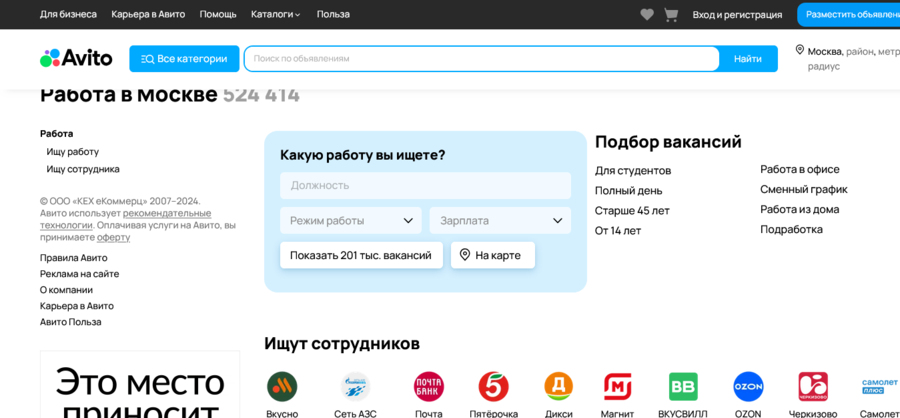The image size is (900, 418).
Task: Focus the Поиск по объявлениям field
Action: 482,59
